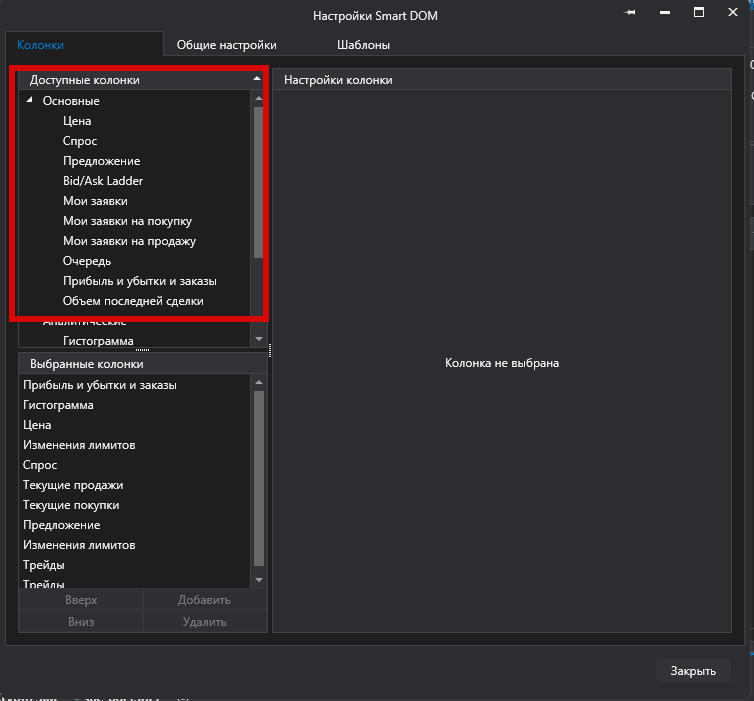The image size is (754, 701).
Task: Open the Шаблоны tab
Action: [x=364, y=45]
